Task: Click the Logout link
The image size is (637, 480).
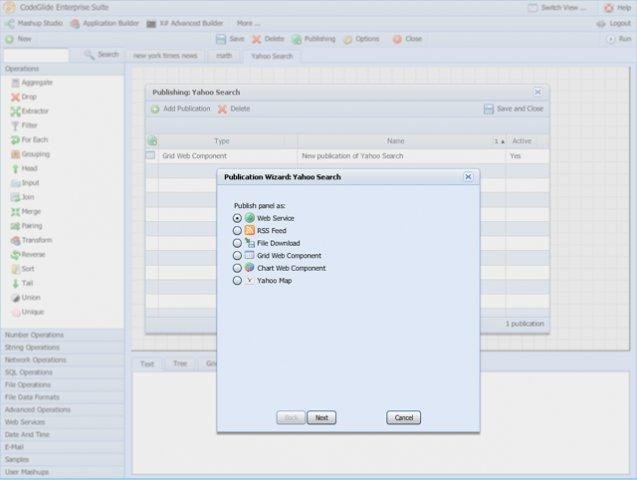Action: 613,24
